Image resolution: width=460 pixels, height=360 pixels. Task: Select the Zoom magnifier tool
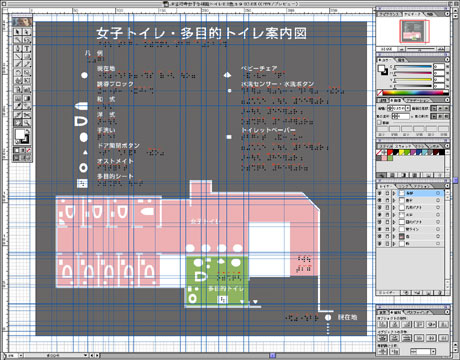coord(27,123)
